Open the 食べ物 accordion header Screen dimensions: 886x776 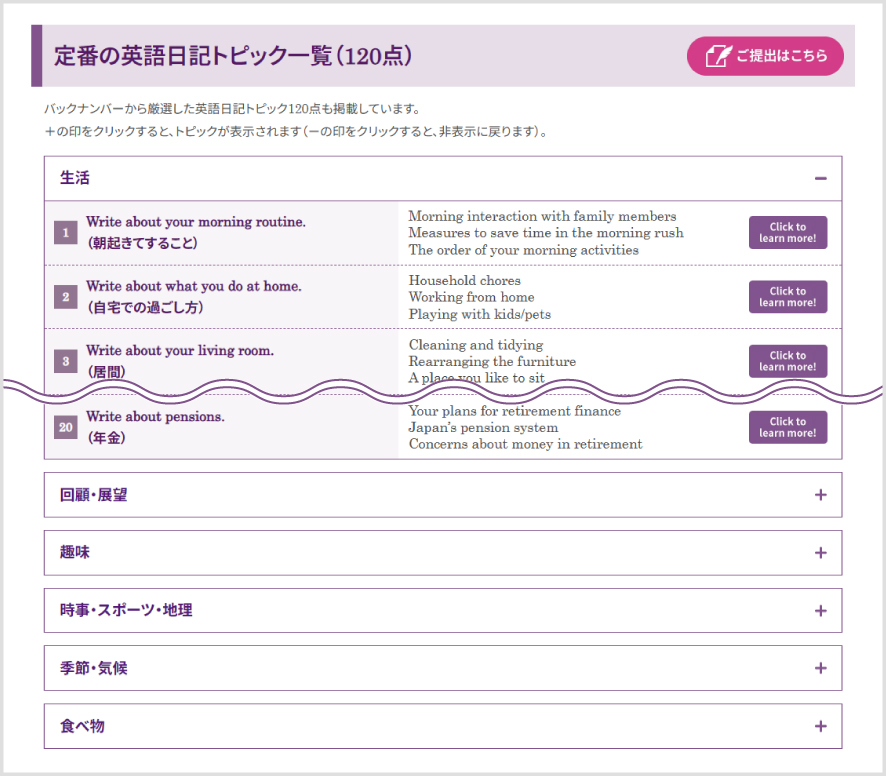[82, 726]
